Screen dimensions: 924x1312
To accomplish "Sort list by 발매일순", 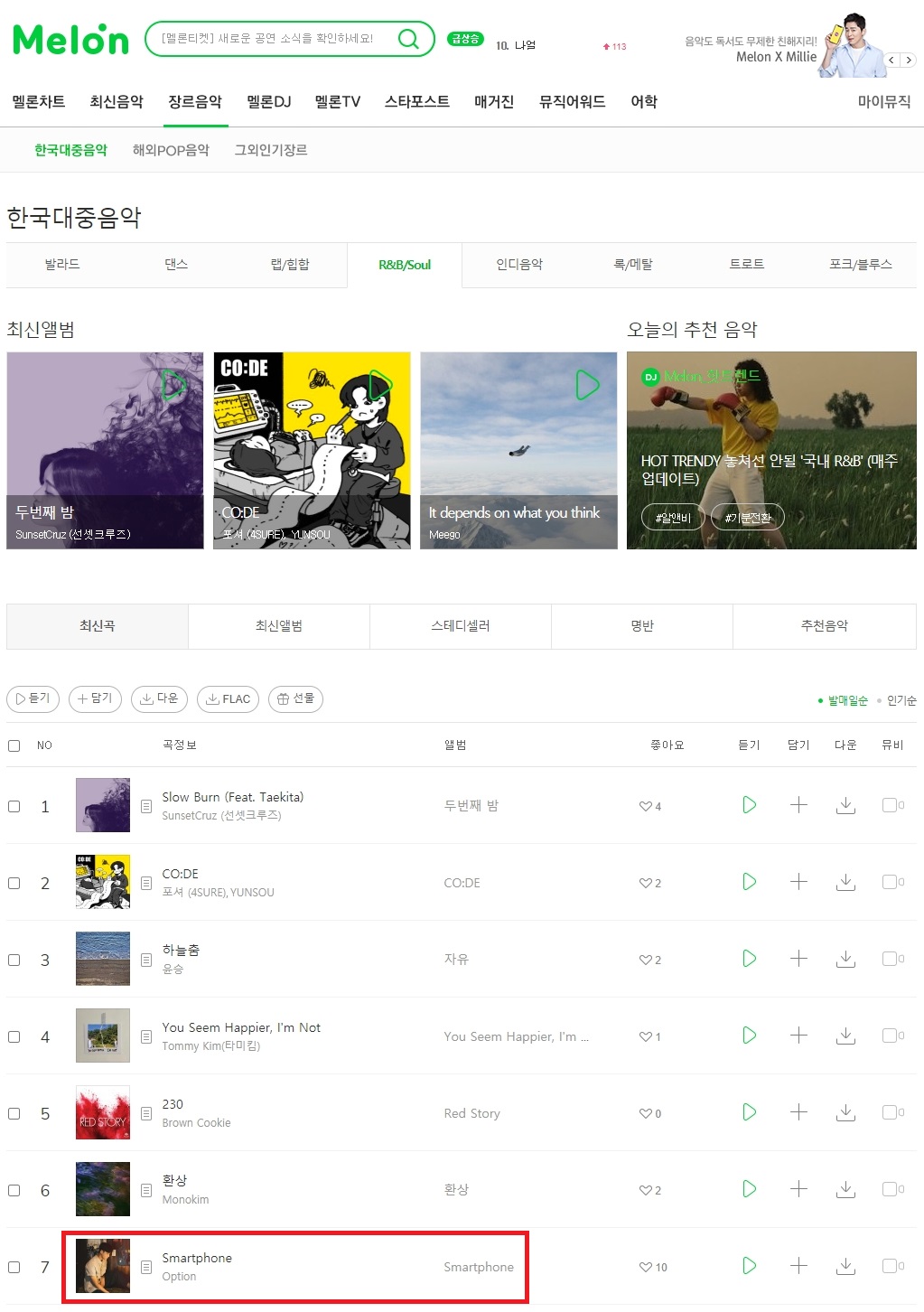I will [x=847, y=700].
